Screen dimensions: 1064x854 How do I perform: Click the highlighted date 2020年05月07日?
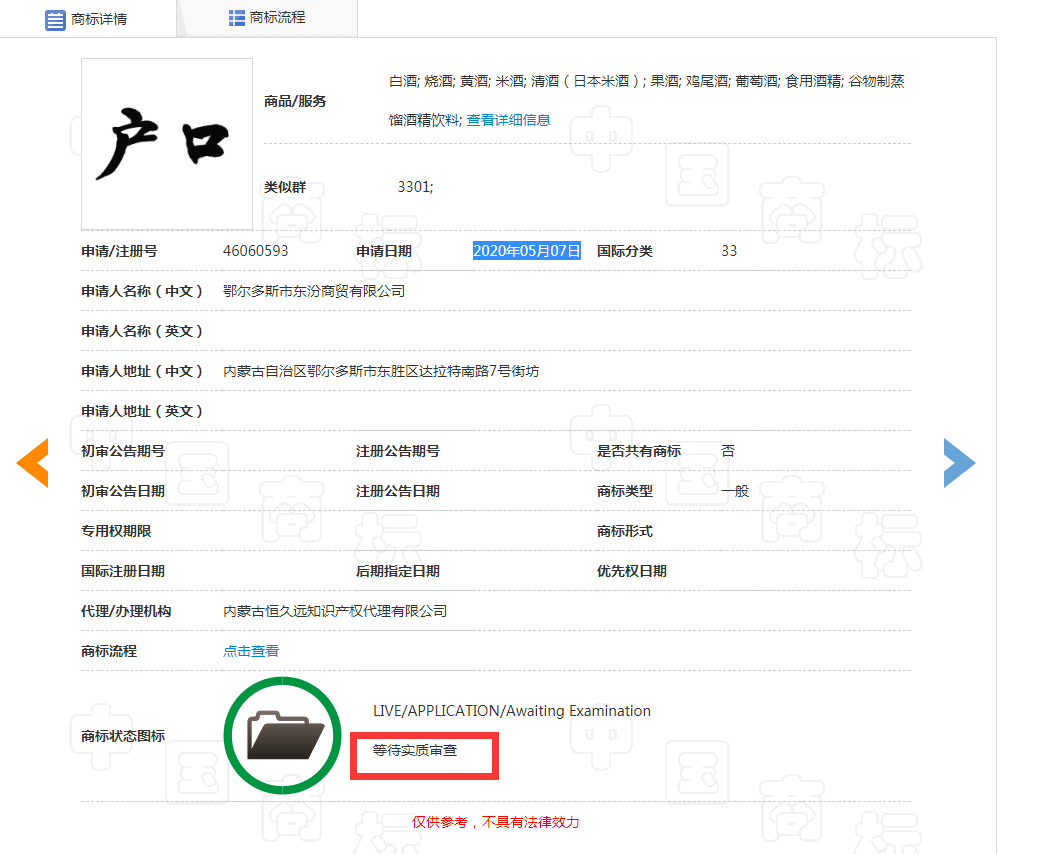click(x=527, y=251)
